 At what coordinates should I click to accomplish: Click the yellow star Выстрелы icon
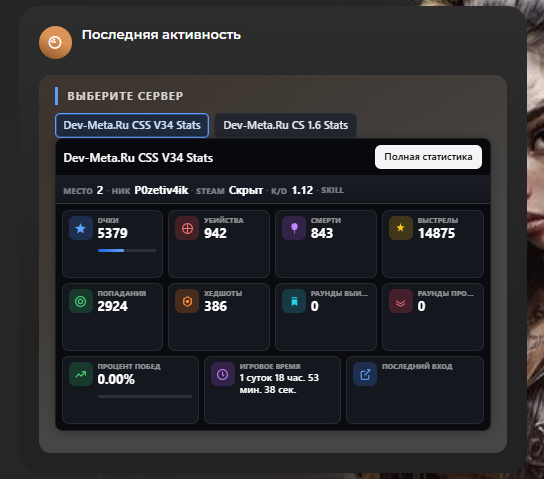click(401, 228)
